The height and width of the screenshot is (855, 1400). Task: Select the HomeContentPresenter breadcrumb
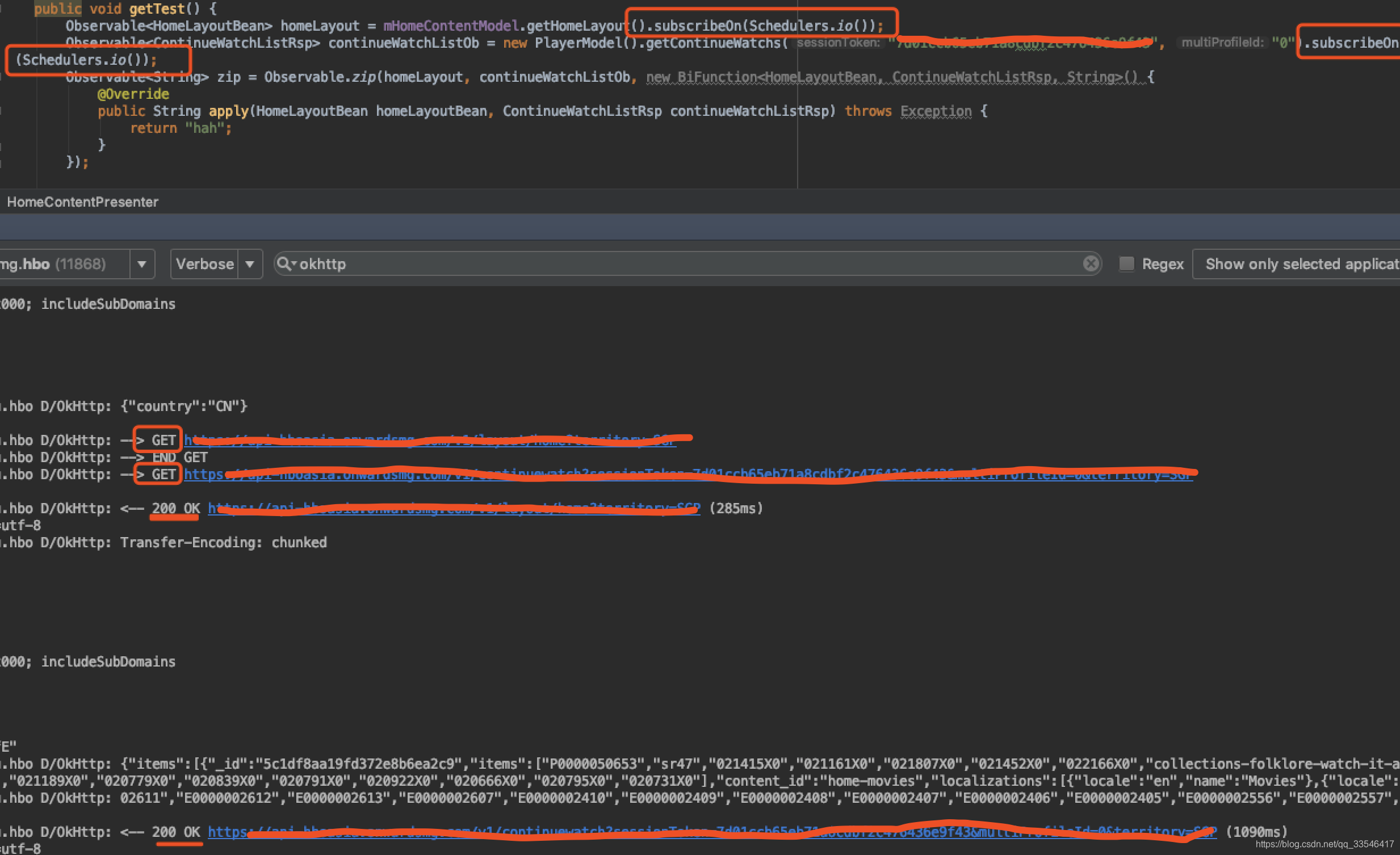82,202
